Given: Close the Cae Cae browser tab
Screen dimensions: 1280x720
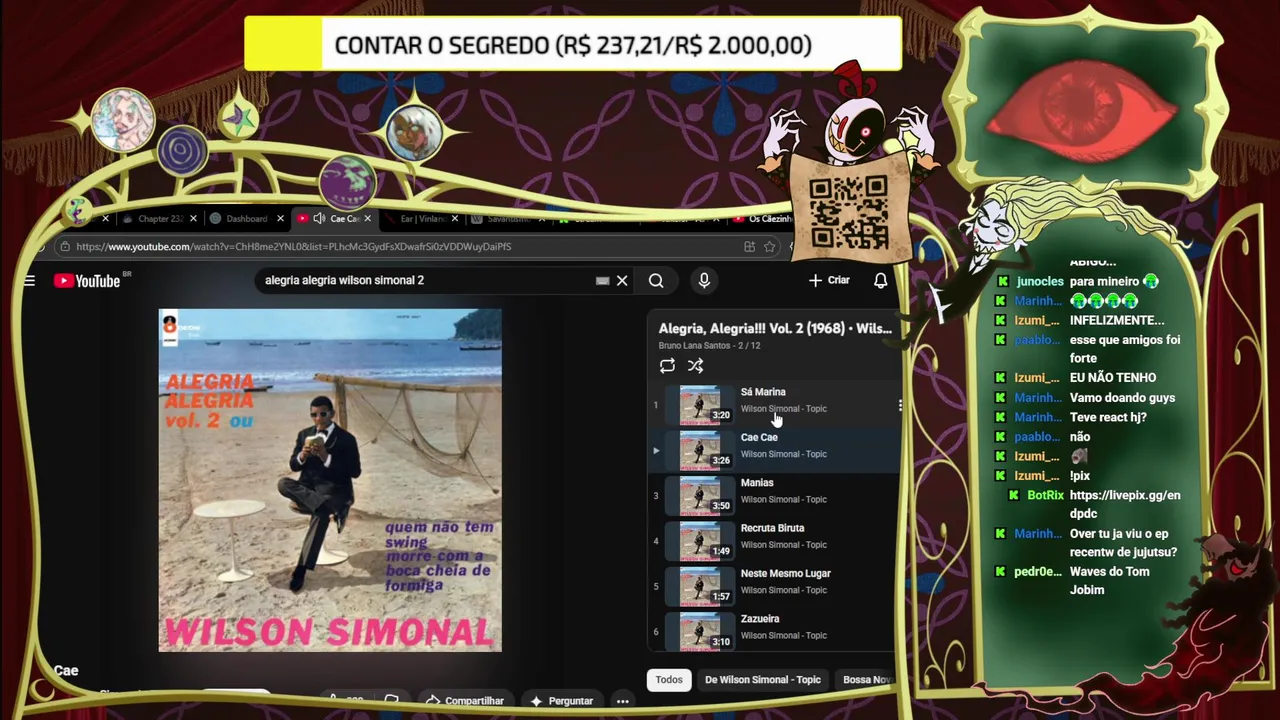Looking at the screenshot, I should [368, 219].
